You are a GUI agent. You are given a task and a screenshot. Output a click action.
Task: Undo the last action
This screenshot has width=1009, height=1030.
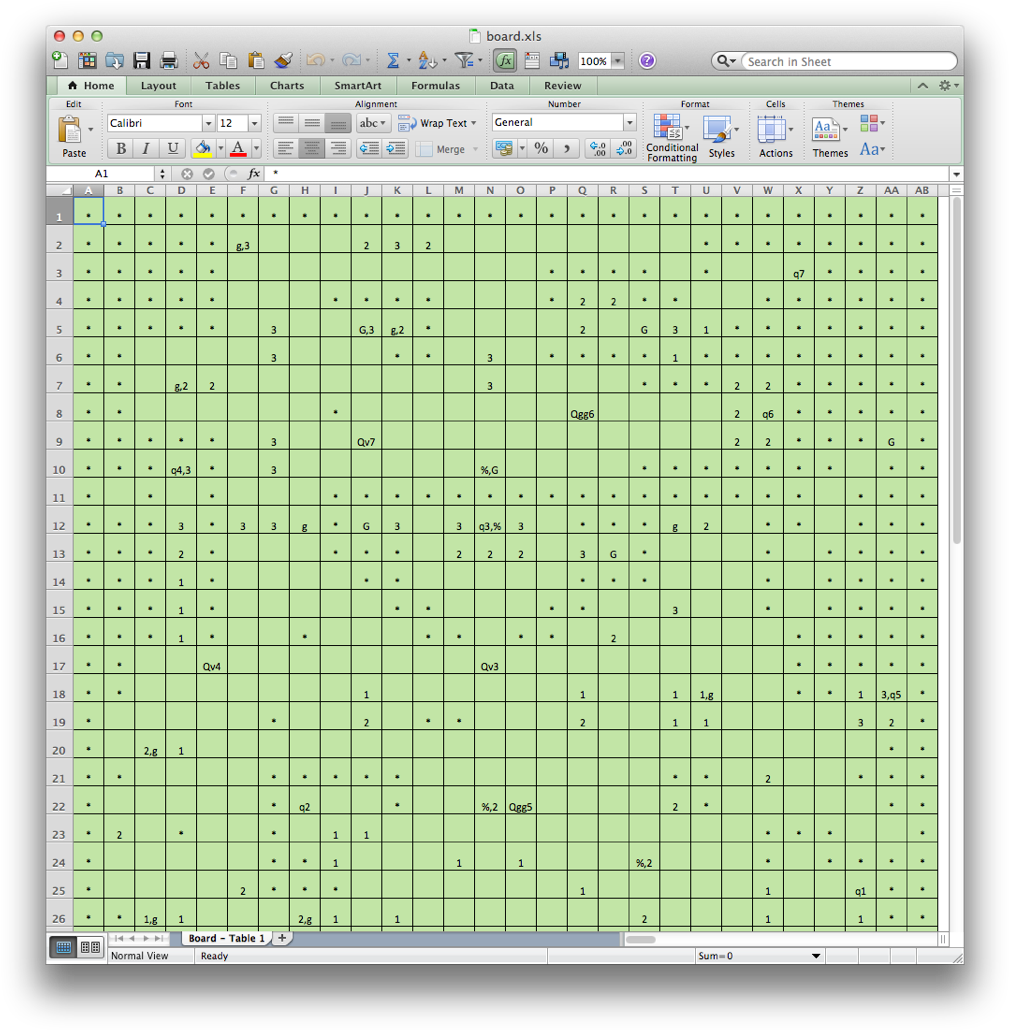(315, 60)
